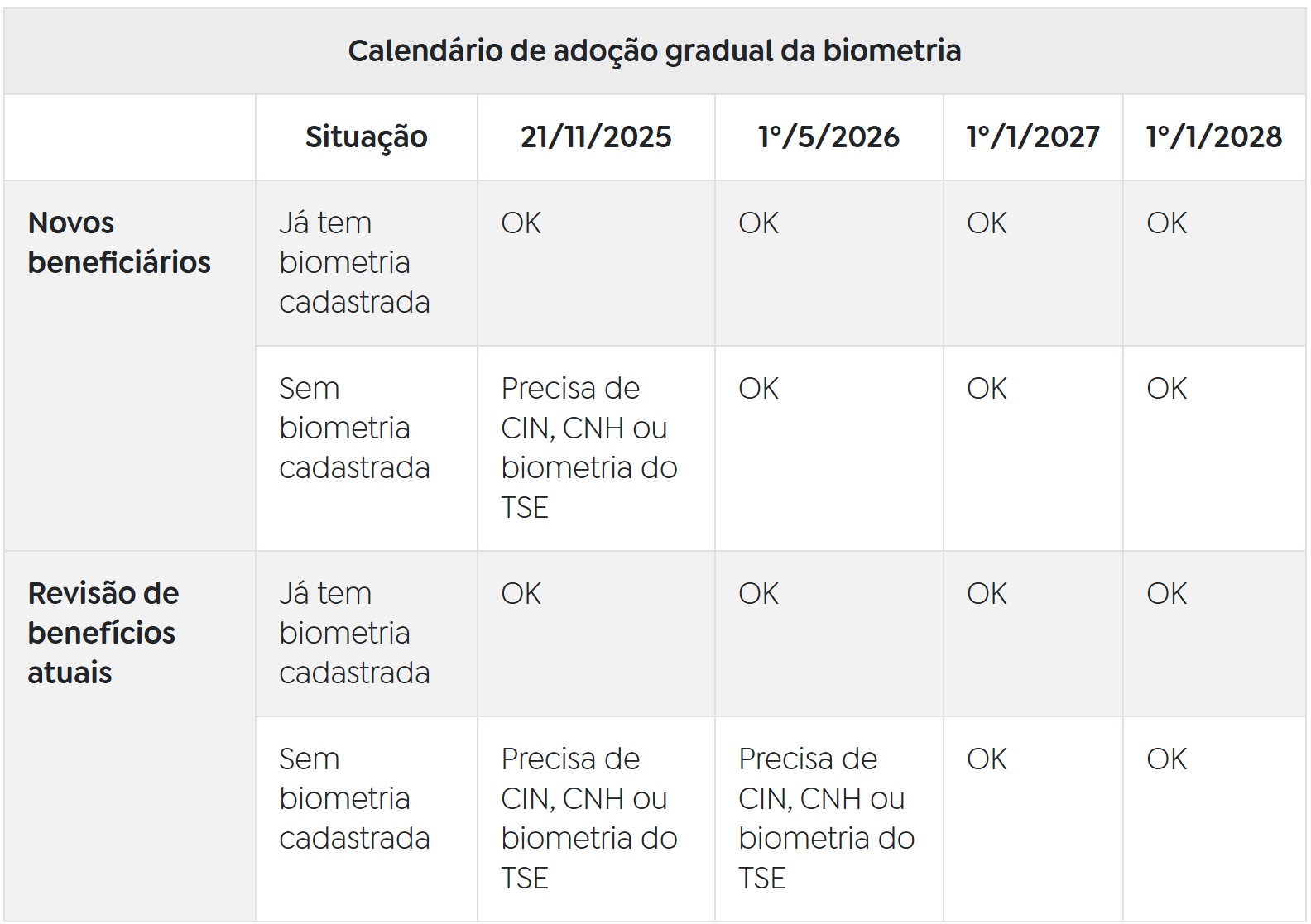The width and height of the screenshot is (1311, 924).
Task: Click the first Já tem biometria cadastrada cell
Action: pyautogui.click(x=354, y=262)
